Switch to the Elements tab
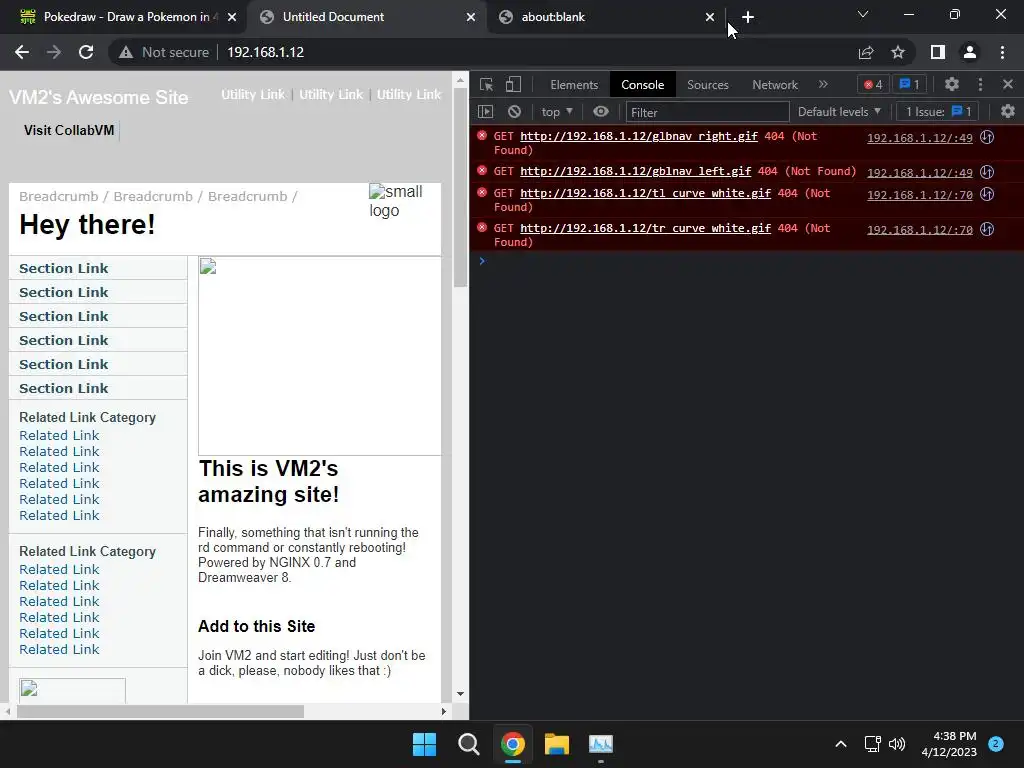The height and width of the screenshot is (768, 1024). coord(574,85)
